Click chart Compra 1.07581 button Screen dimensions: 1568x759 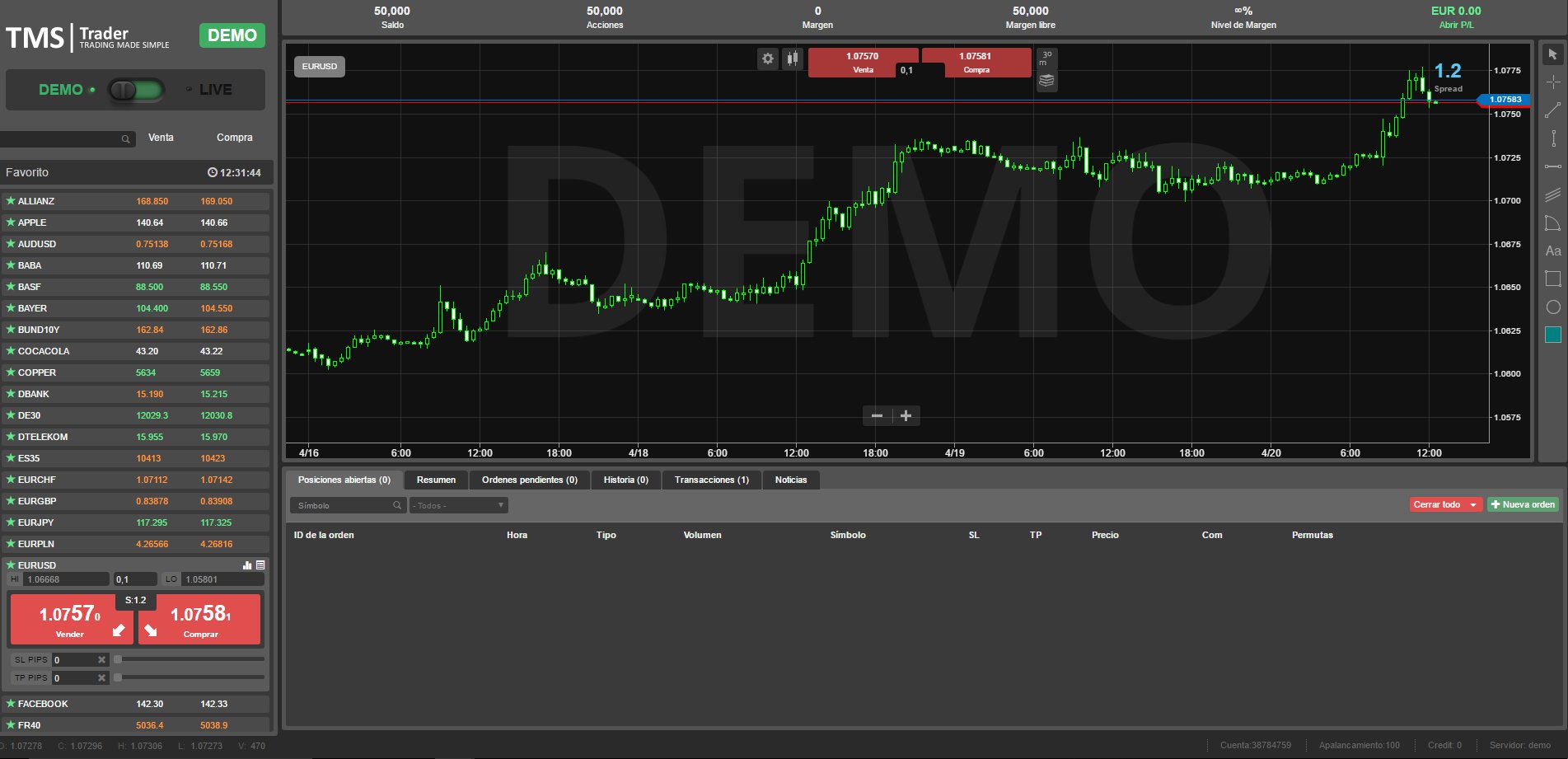tap(976, 63)
